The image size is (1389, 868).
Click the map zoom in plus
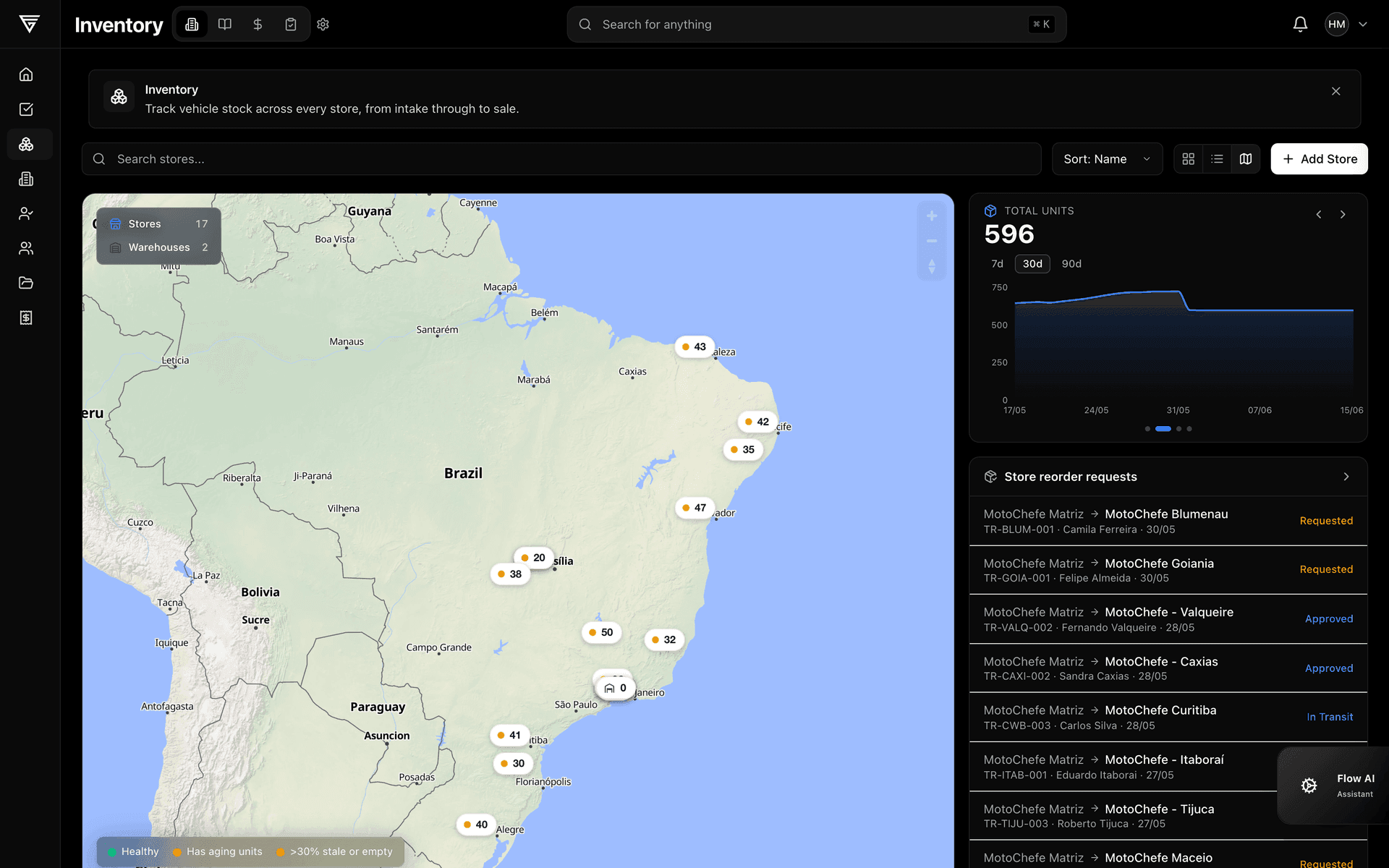coord(932,216)
